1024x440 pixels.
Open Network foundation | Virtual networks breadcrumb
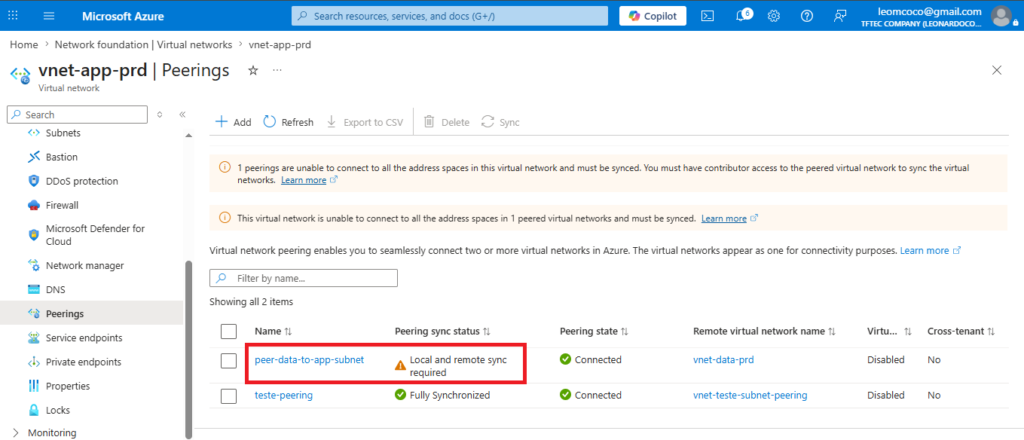(x=143, y=45)
